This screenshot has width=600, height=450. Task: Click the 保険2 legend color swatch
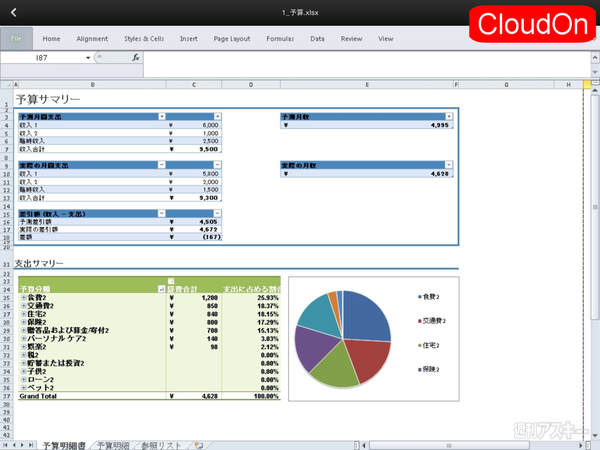click(419, 369)
